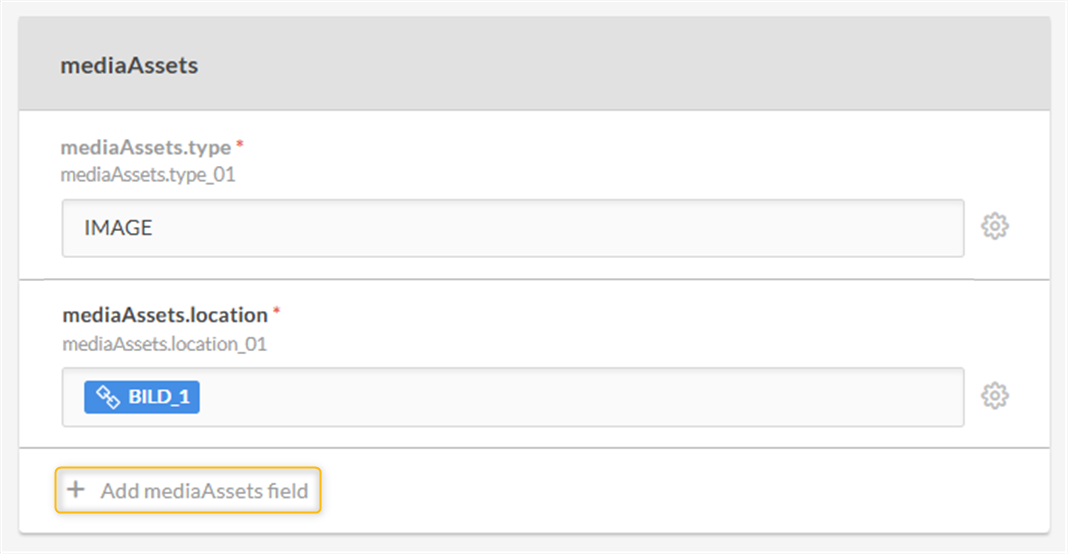
Task: Click the IMAGE text value
Action: click(x=118, y=228)
